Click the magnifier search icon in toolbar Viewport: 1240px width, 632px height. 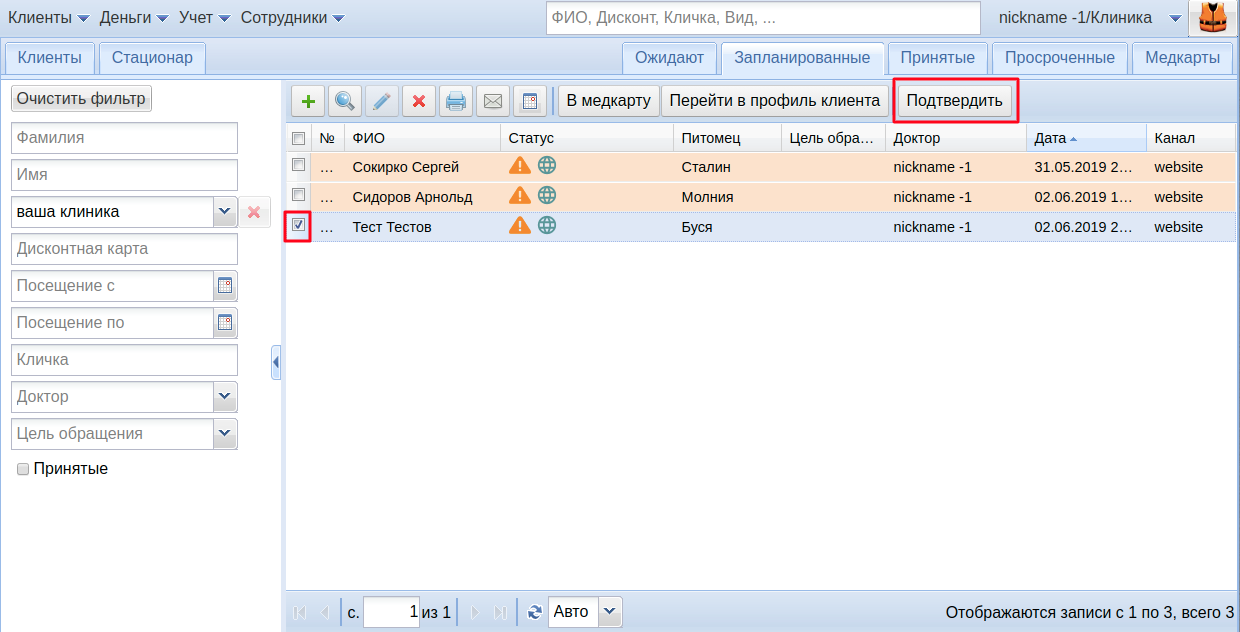tap(345, 101)
